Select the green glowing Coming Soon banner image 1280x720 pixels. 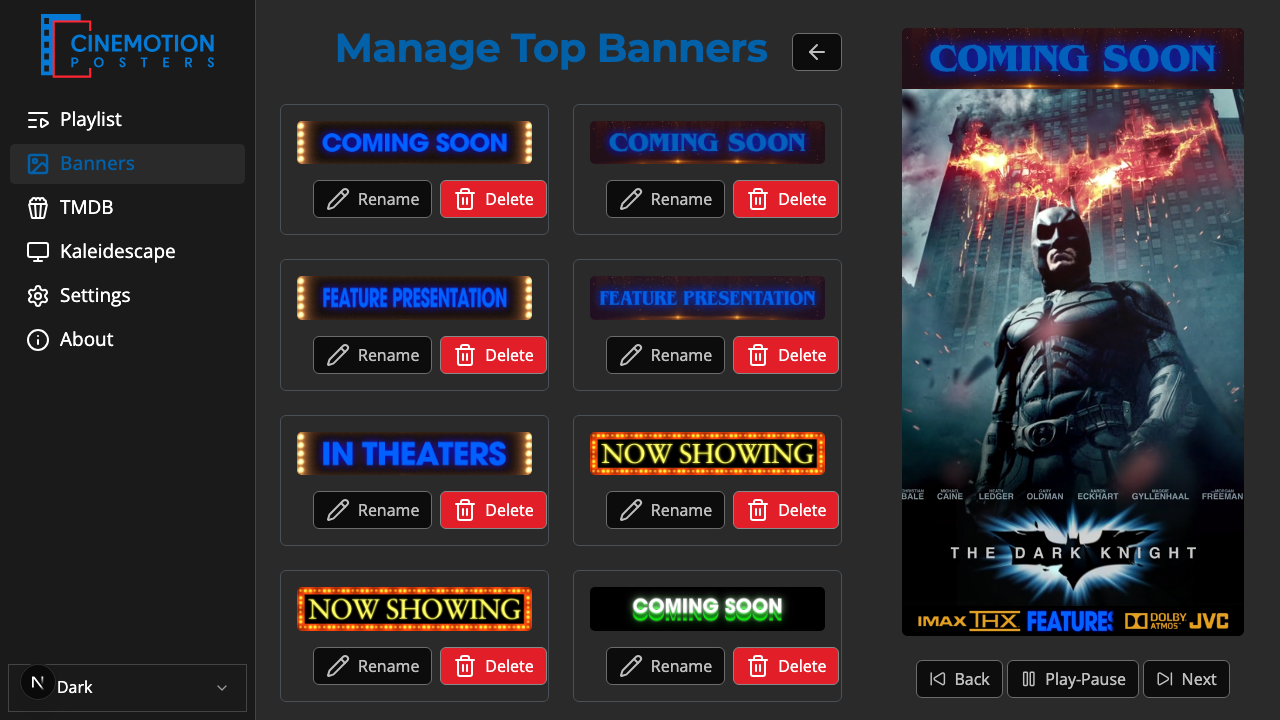(x=707, y=609)
